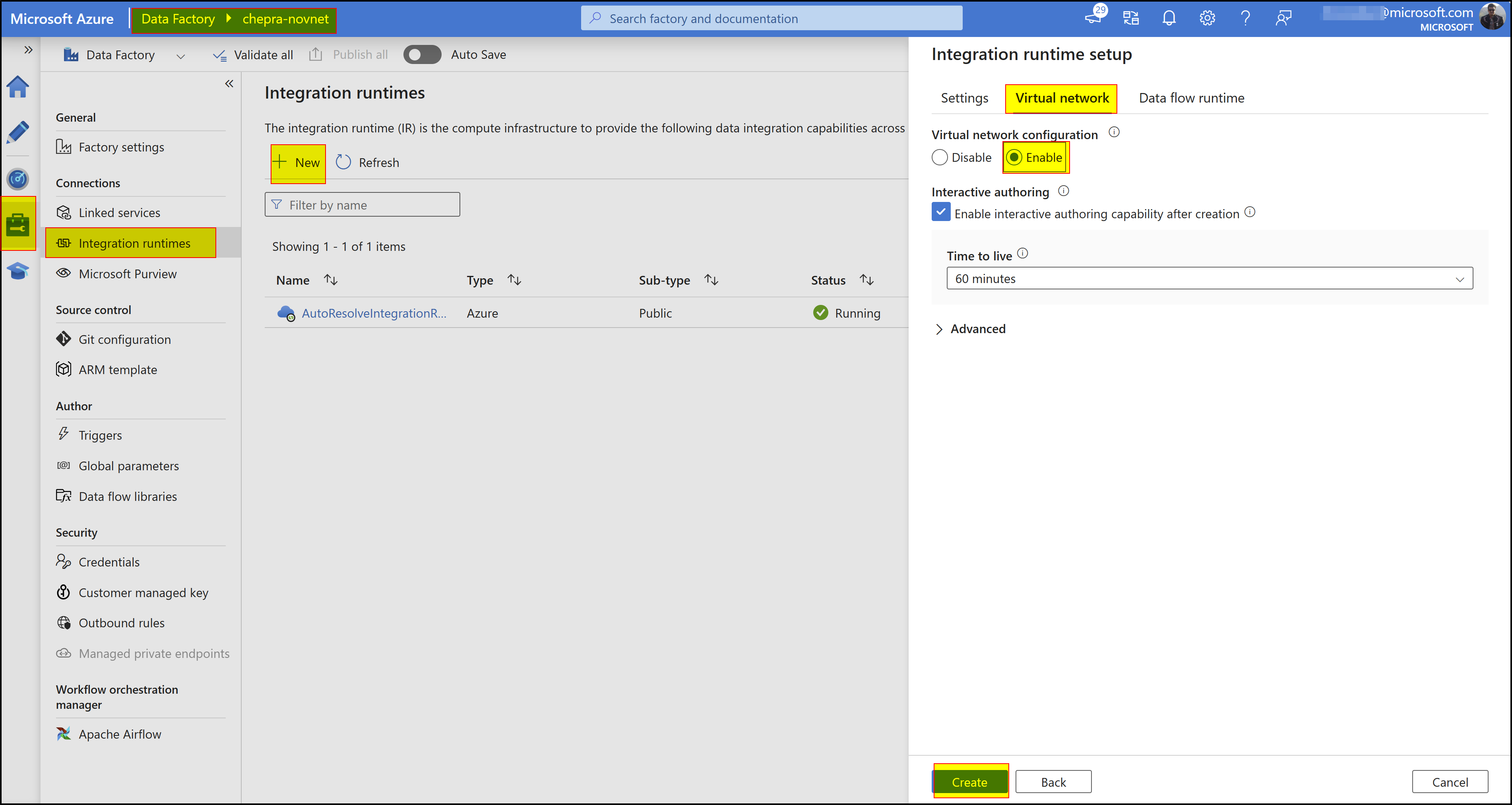Show info for interactive authoring checkbox
The height and width of the screenshot is (805, 1512).
1250,211
